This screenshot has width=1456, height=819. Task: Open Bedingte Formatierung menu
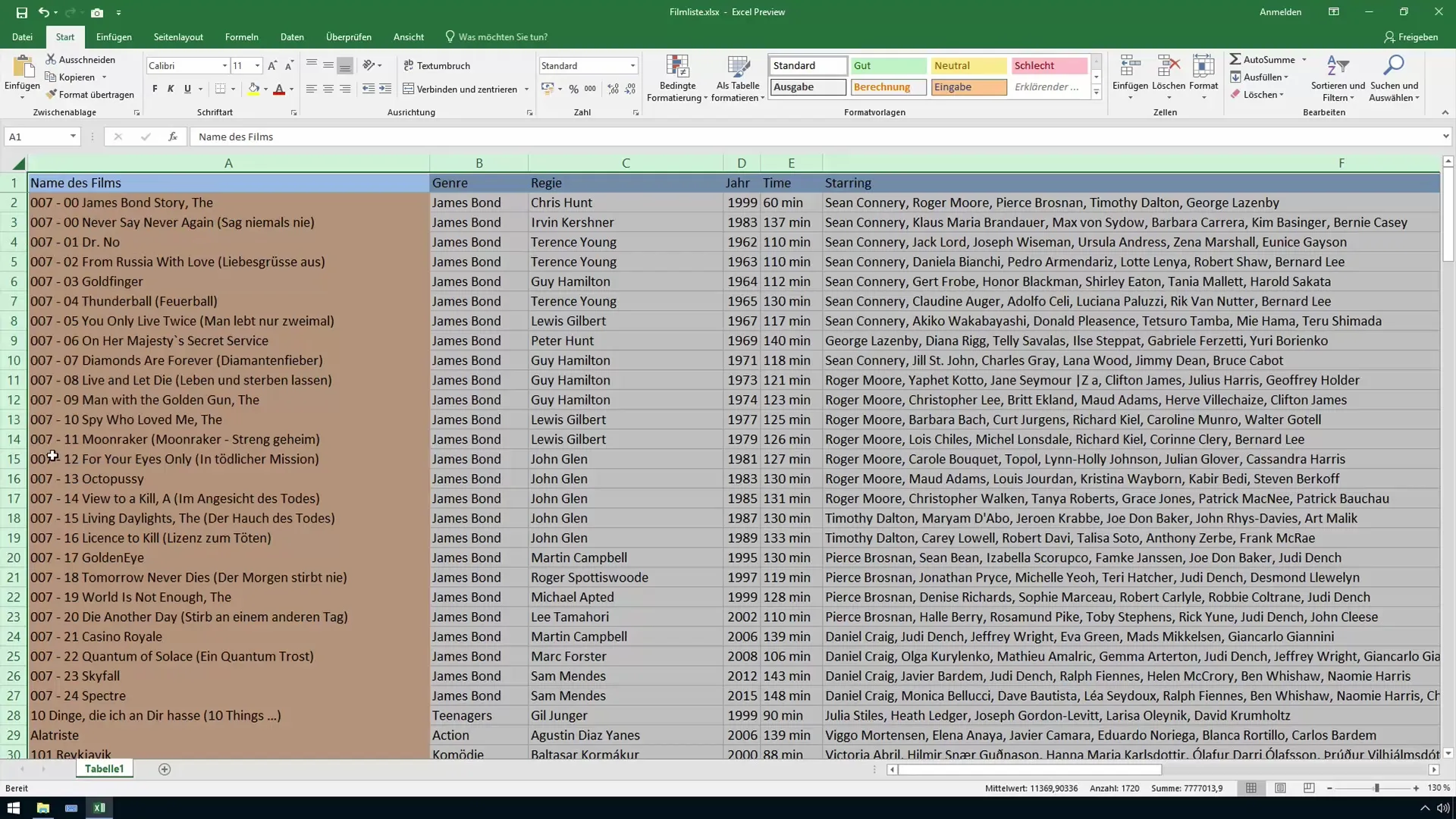676,78
